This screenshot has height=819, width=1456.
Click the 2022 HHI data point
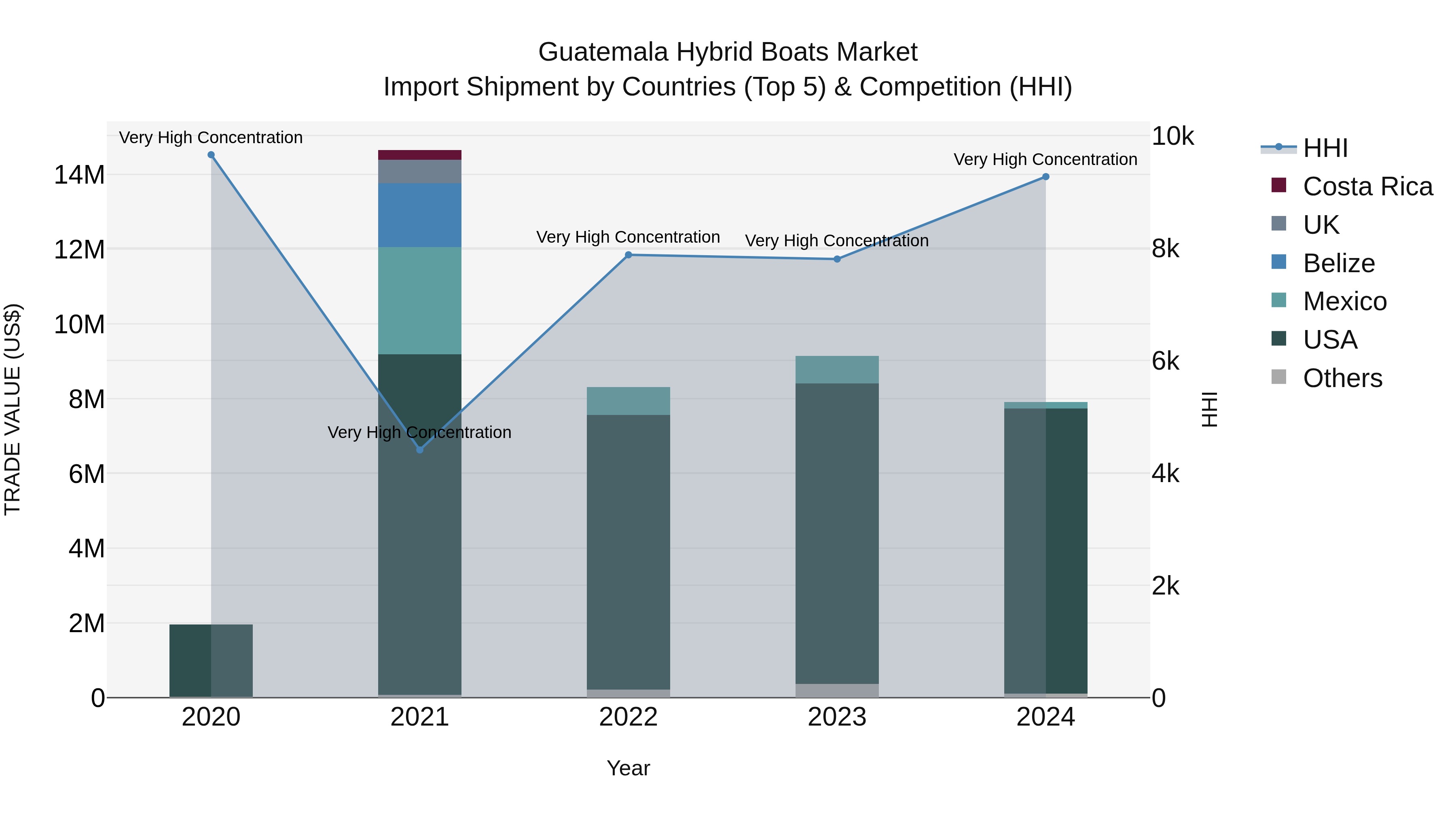point(629,255)
